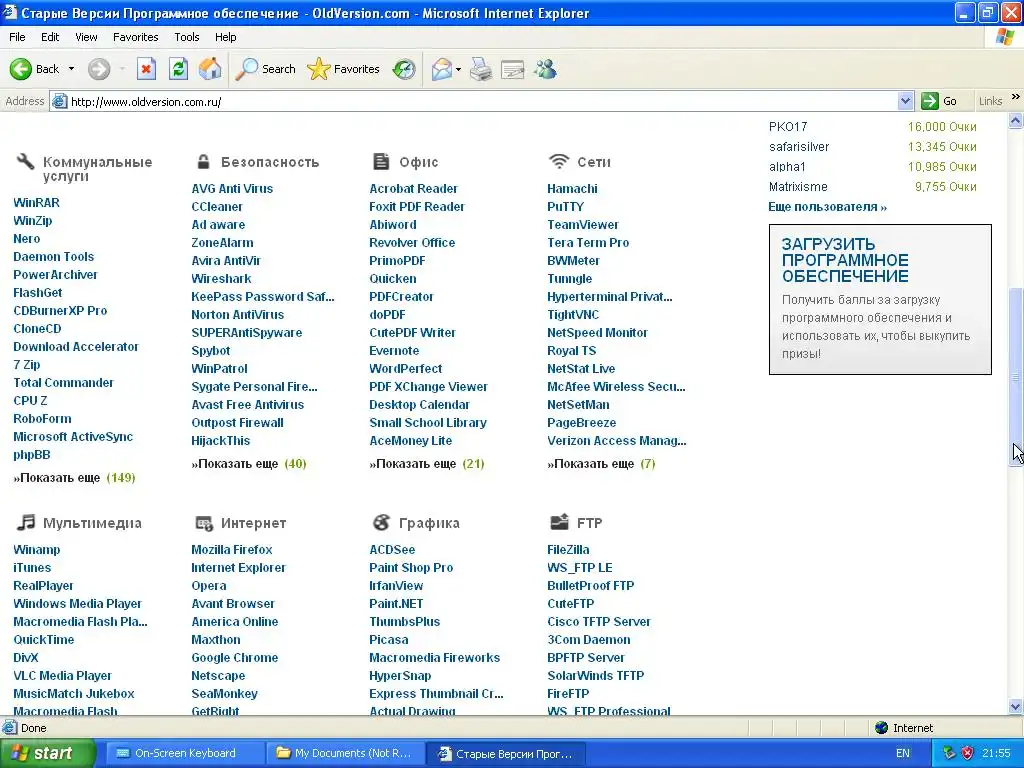This screenshot has height=768, width=1024.
Task: Click the Edit toolbar icon beside Print
Action: tap(513, 69)
